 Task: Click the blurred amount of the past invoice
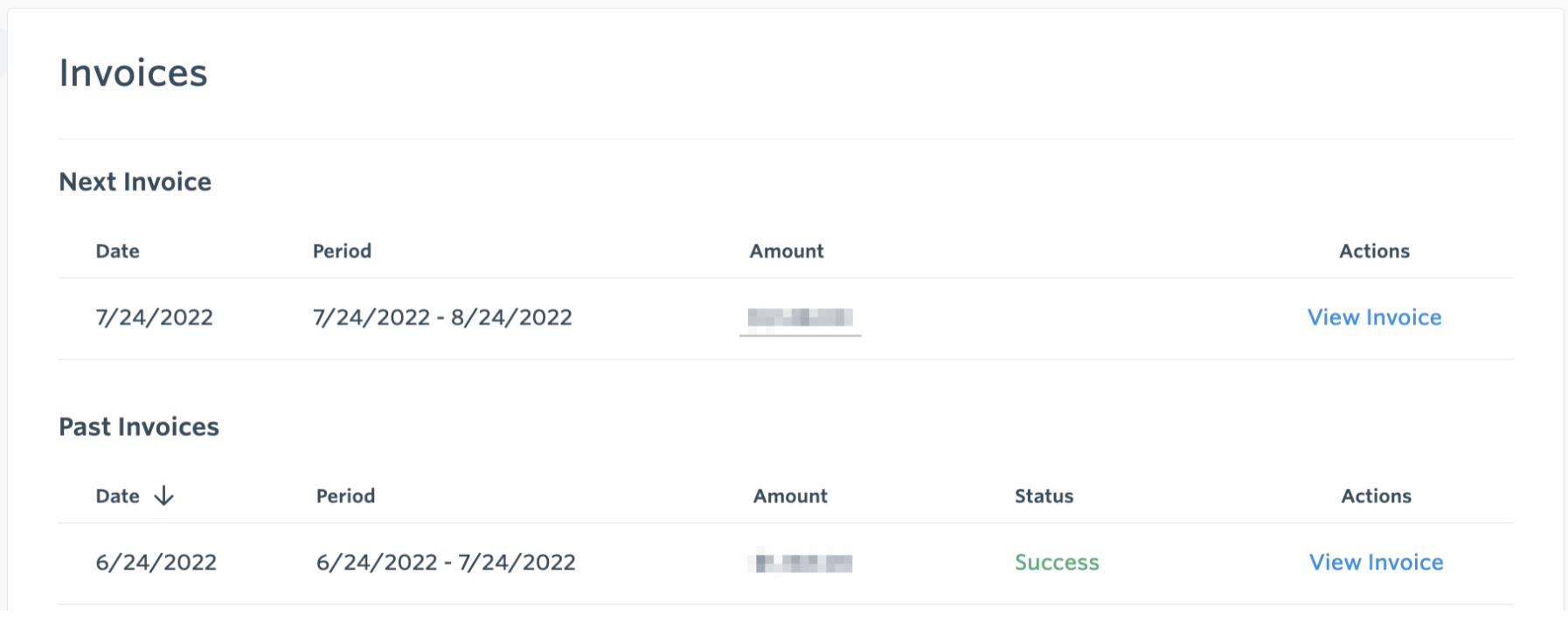[x=800, y=563]
